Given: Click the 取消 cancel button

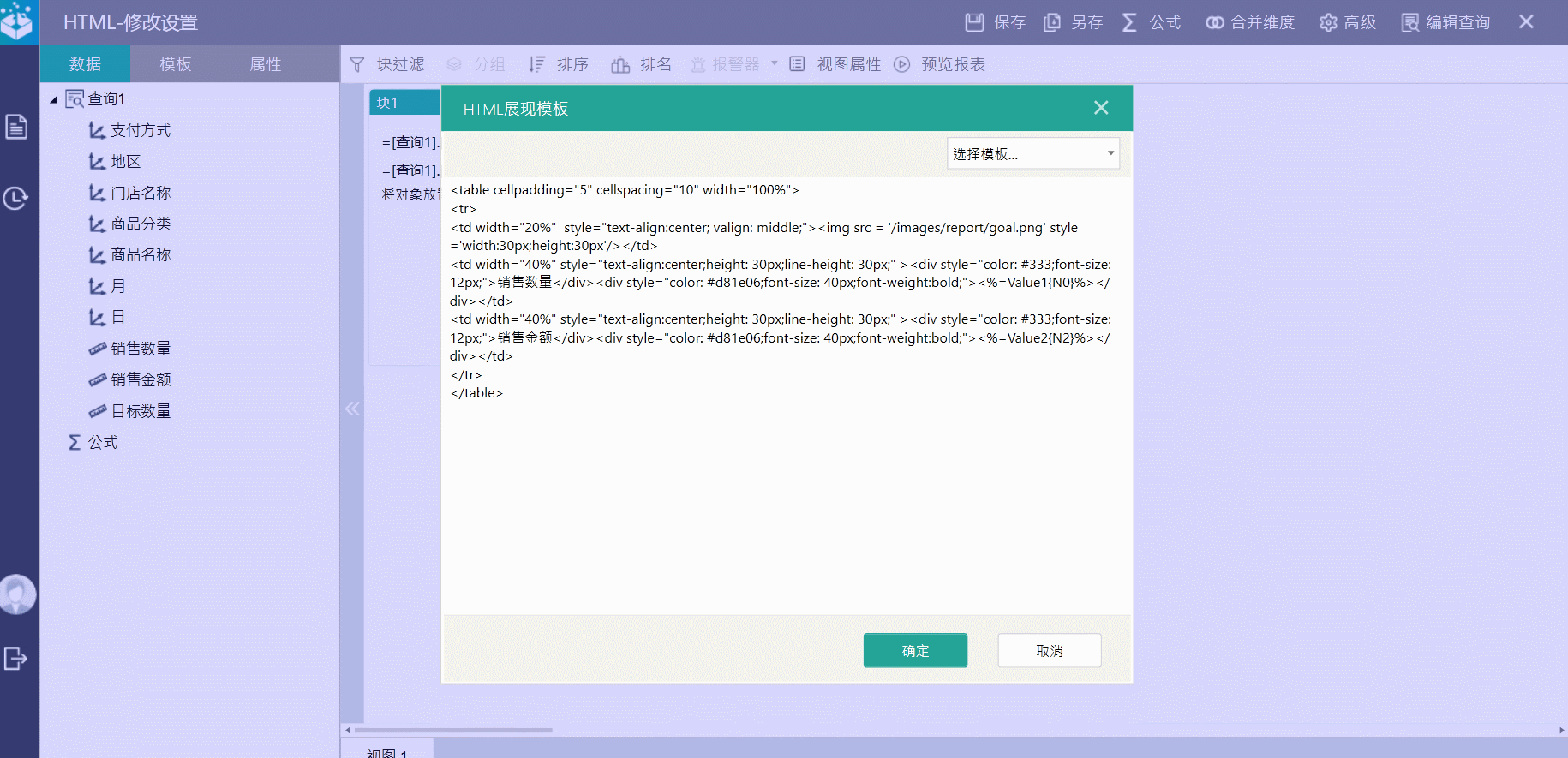Looking at the screenshot, I should tap(1050, 650).
